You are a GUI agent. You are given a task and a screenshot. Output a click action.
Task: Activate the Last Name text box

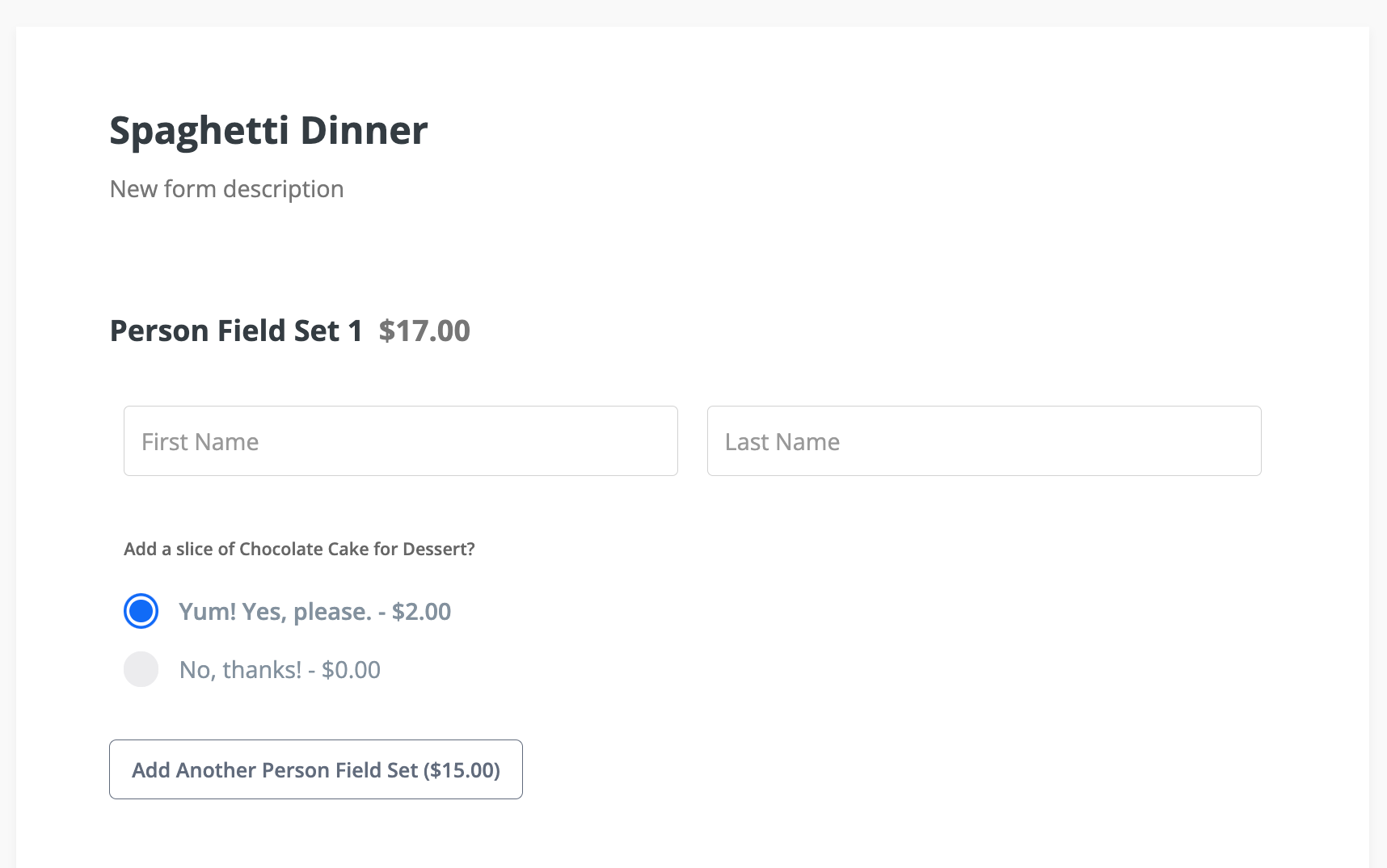click(983, 441)
